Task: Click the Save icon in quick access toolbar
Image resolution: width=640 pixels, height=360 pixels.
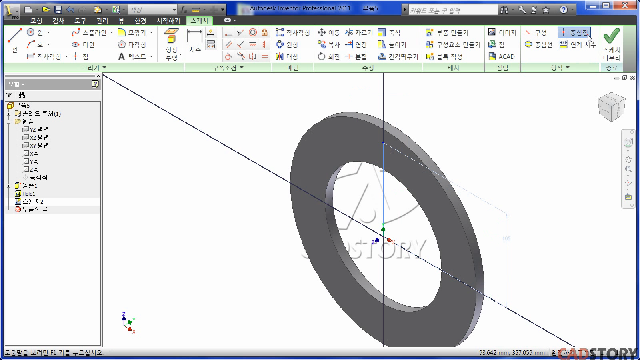Action: (x=58, y=9)
